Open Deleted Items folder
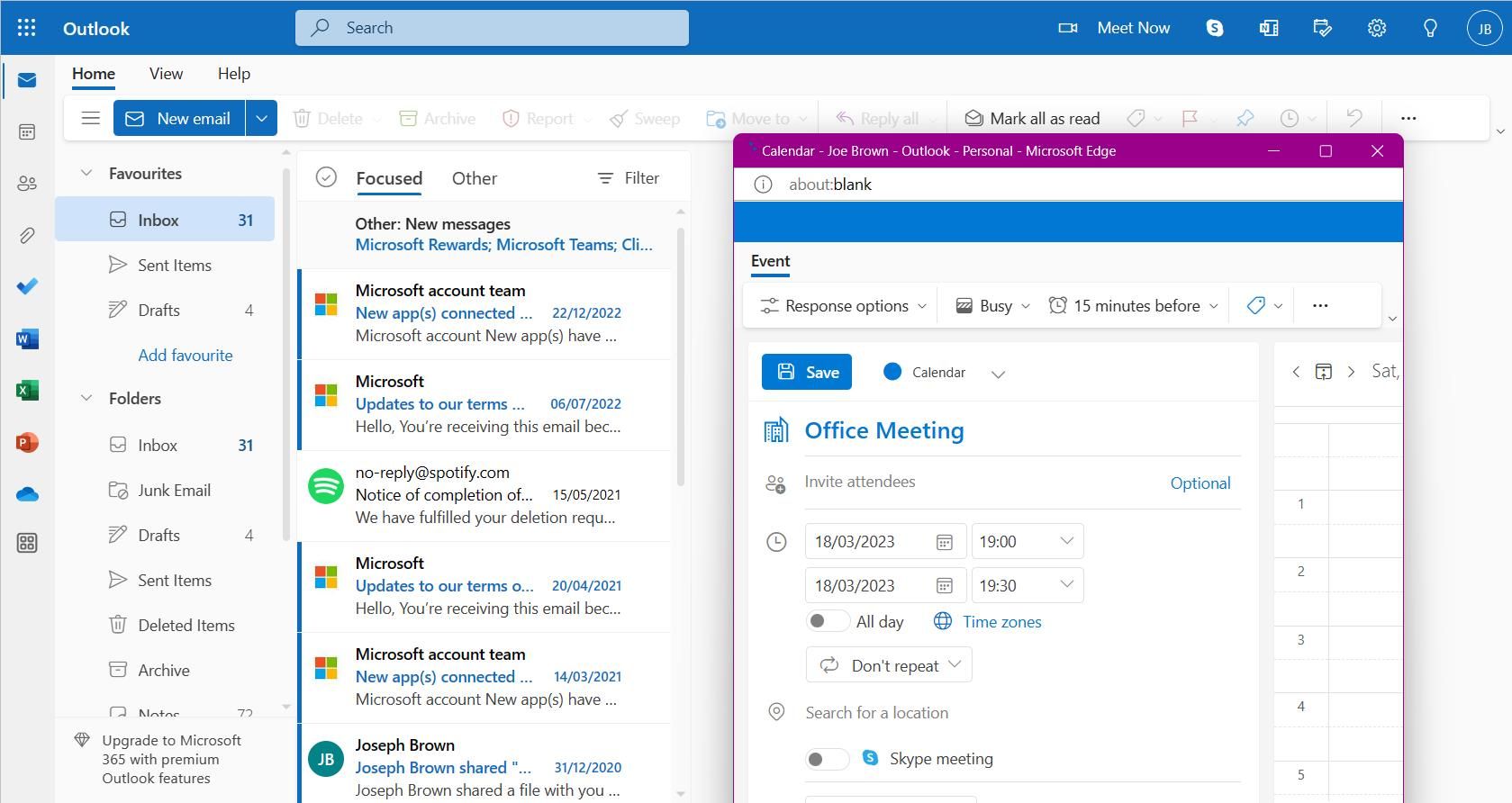 pyautogui.click(x=165, y=625)
